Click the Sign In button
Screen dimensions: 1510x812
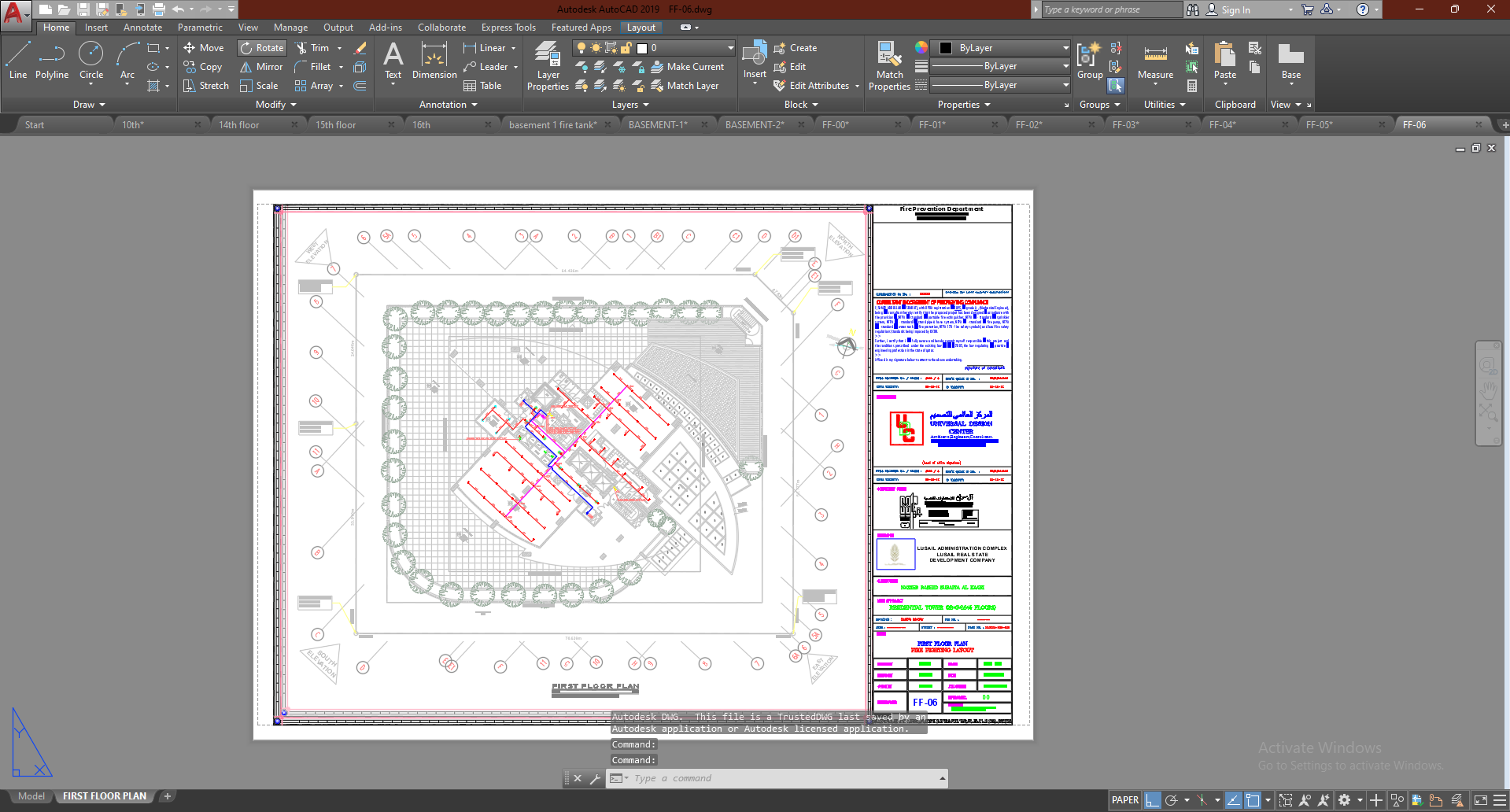click(1235, 10)
